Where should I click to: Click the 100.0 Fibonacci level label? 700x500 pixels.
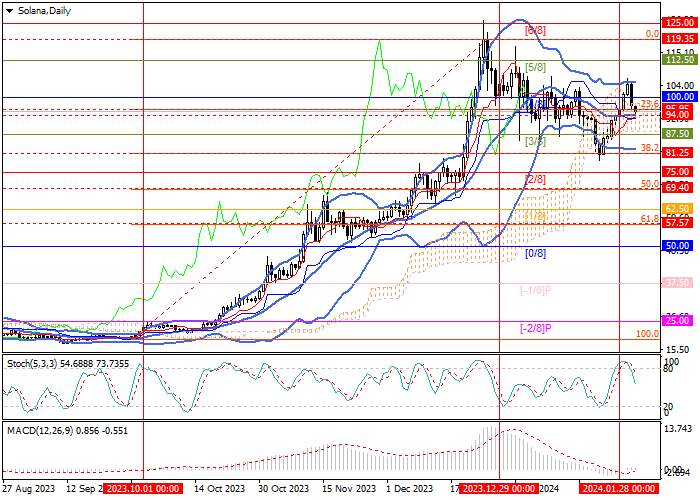click(x=647, y=334)
